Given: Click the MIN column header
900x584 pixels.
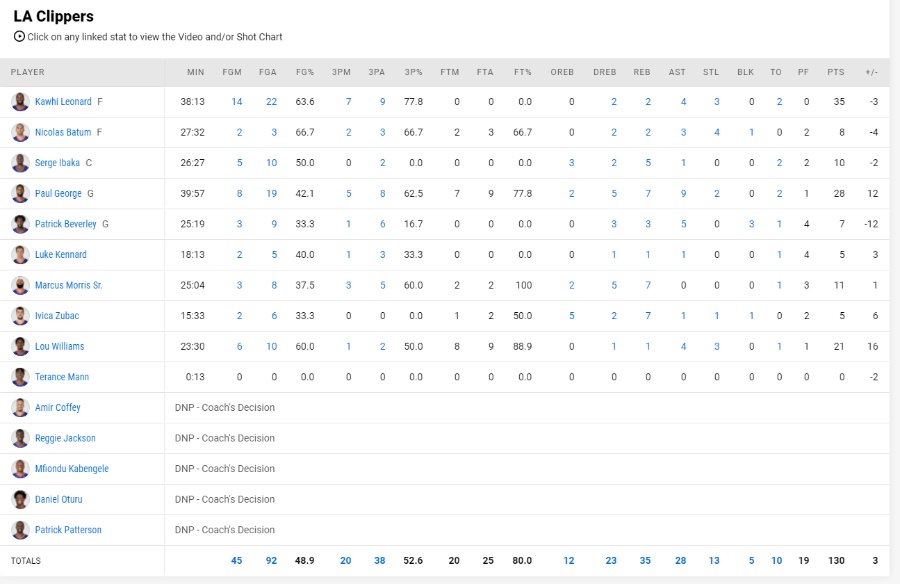Looking at the screenshot, I should [x=196, y=72].
